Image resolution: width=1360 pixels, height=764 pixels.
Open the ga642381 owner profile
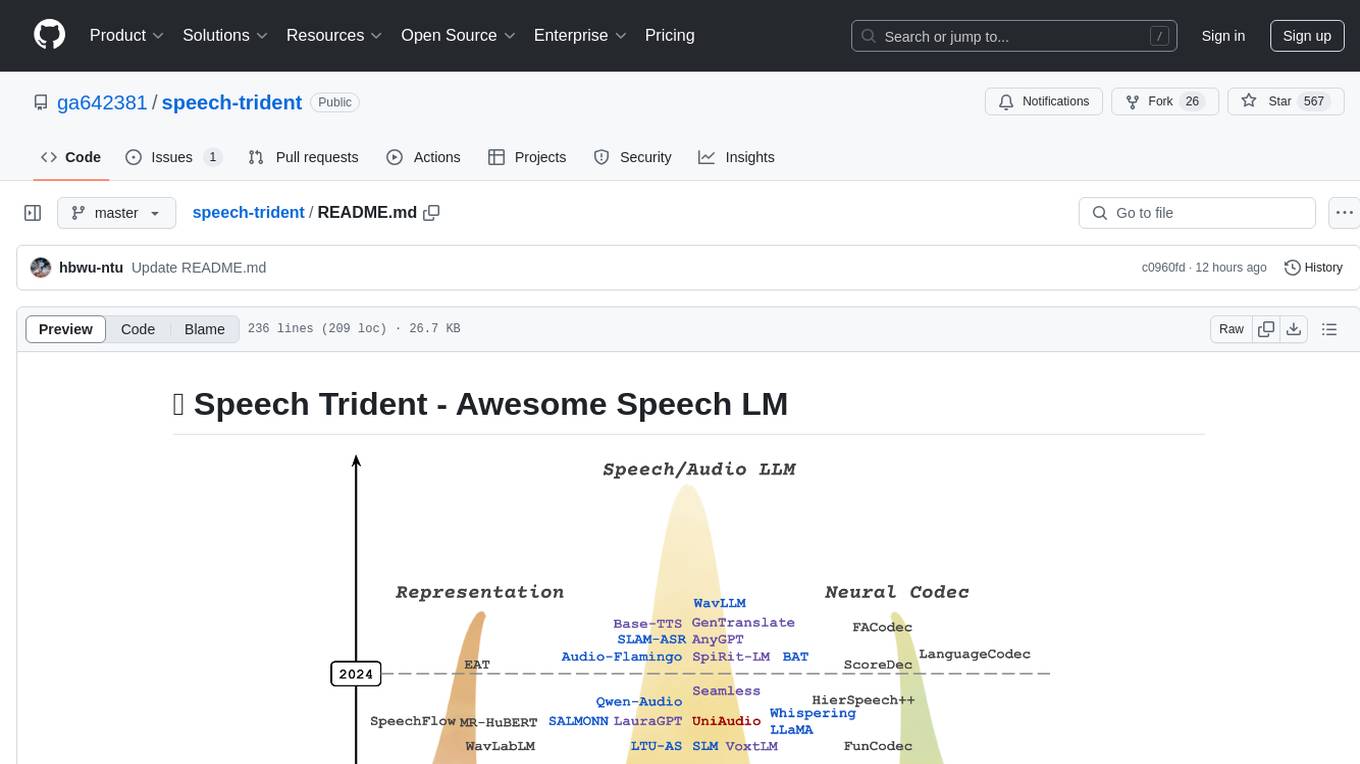pos(102,102)
